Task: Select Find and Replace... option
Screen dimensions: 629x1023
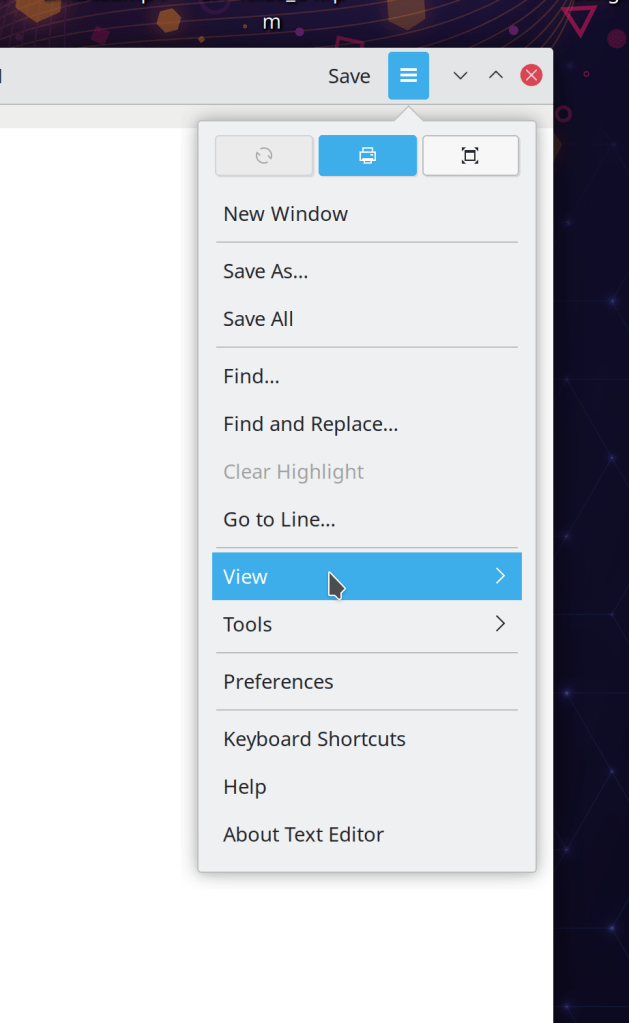Action: tap(311, 424)
